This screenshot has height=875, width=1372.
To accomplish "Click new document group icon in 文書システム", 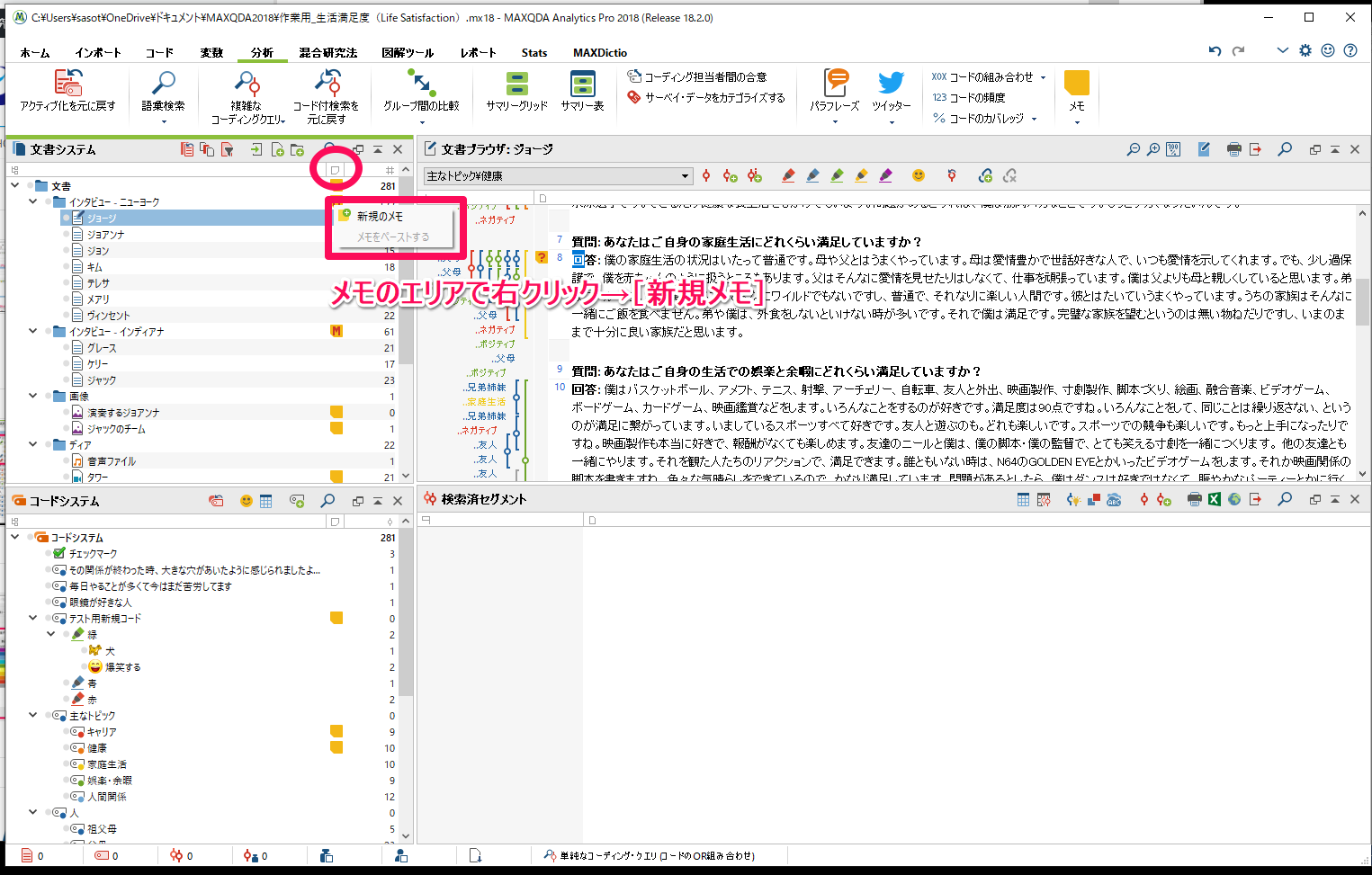I will [297, 149].
